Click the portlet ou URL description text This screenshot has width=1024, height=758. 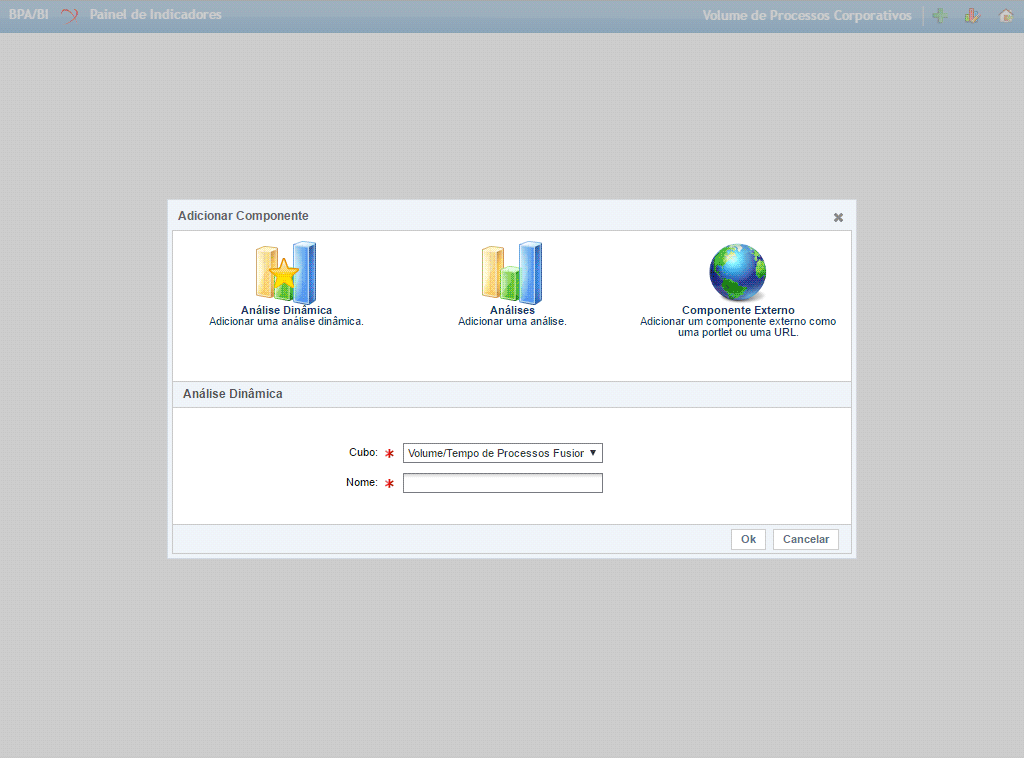[x=738, y=327]
